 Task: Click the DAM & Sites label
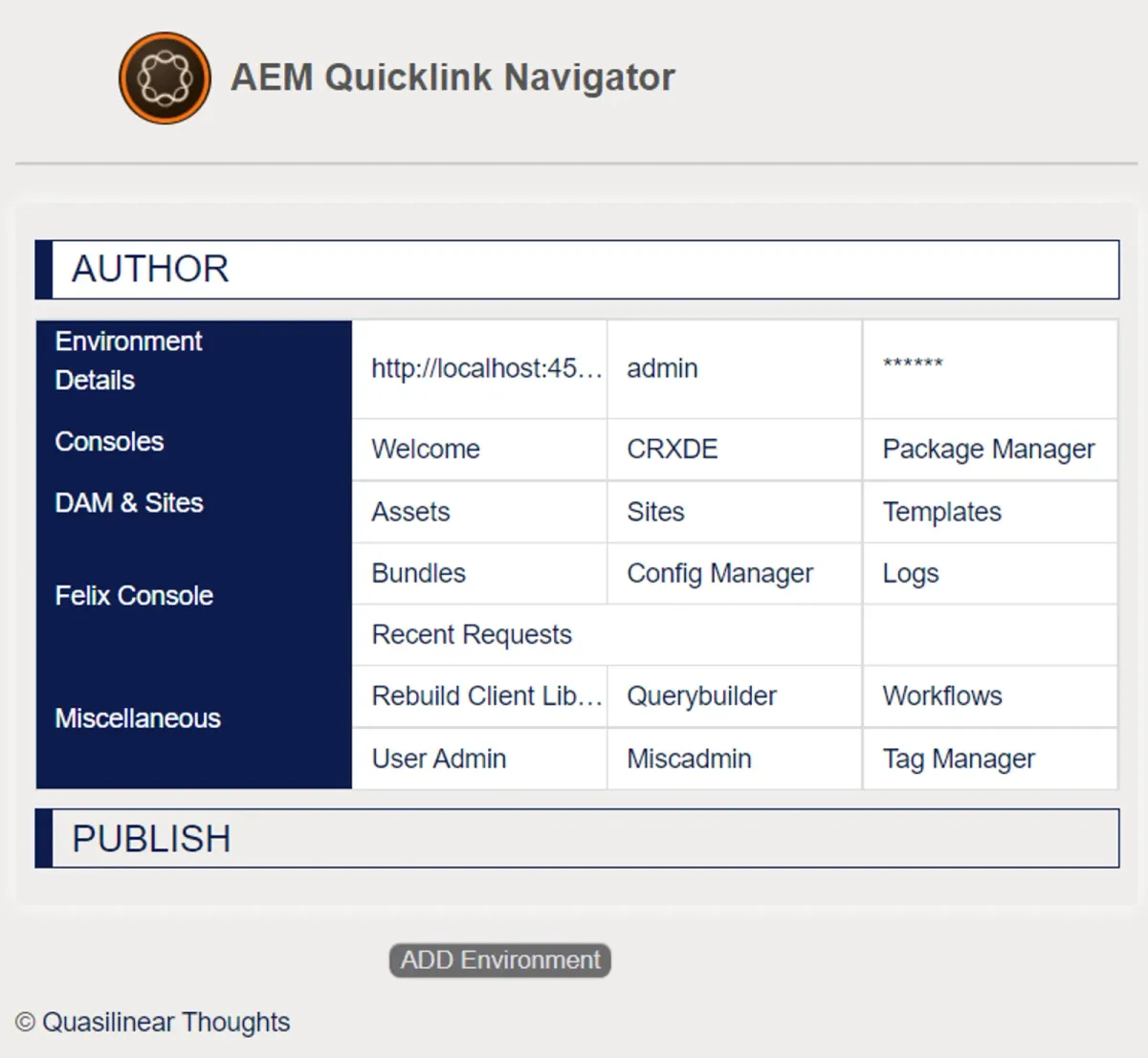(x=129, y=503)
